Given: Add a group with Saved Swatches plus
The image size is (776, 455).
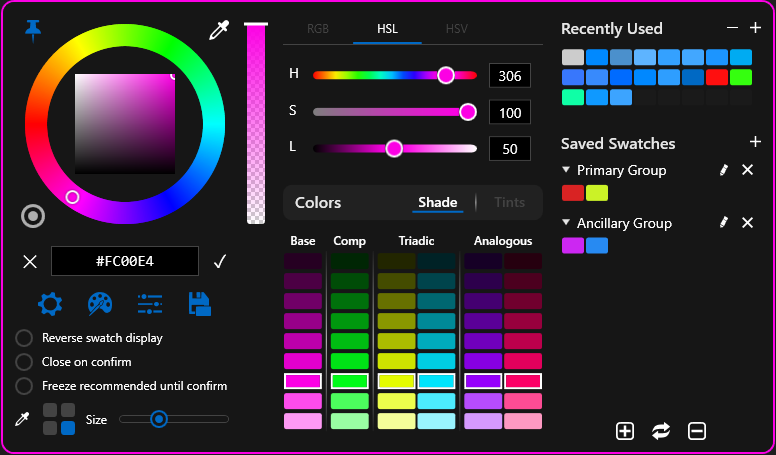Looking at the screenshot, I should click(x=755, y=142).
